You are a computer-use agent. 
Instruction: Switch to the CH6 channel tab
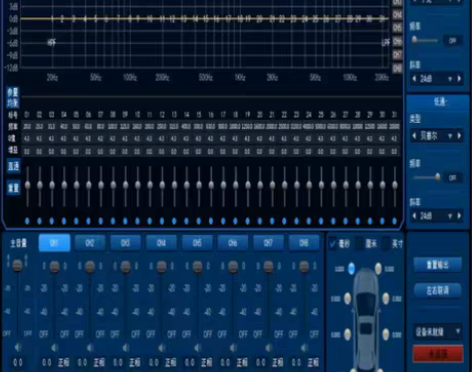(x=233, y=243)
